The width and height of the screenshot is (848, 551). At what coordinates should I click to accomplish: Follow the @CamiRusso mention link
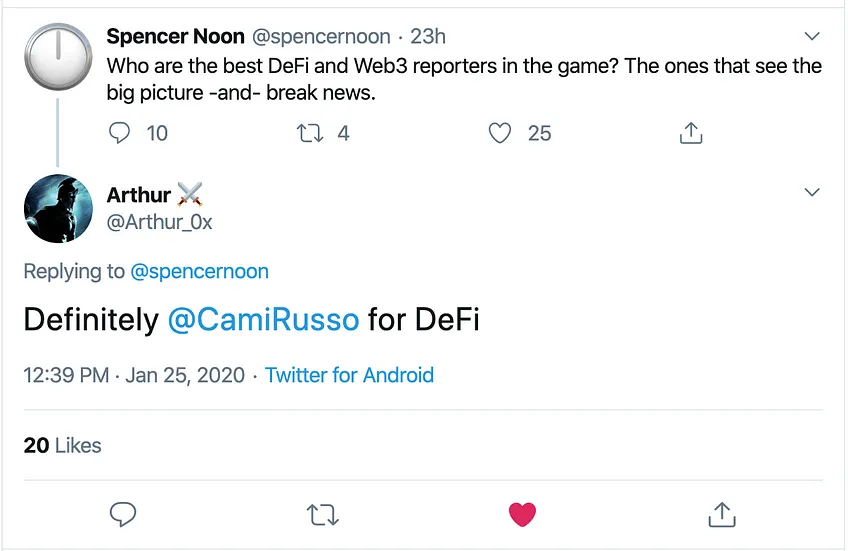tap(263, 319)
